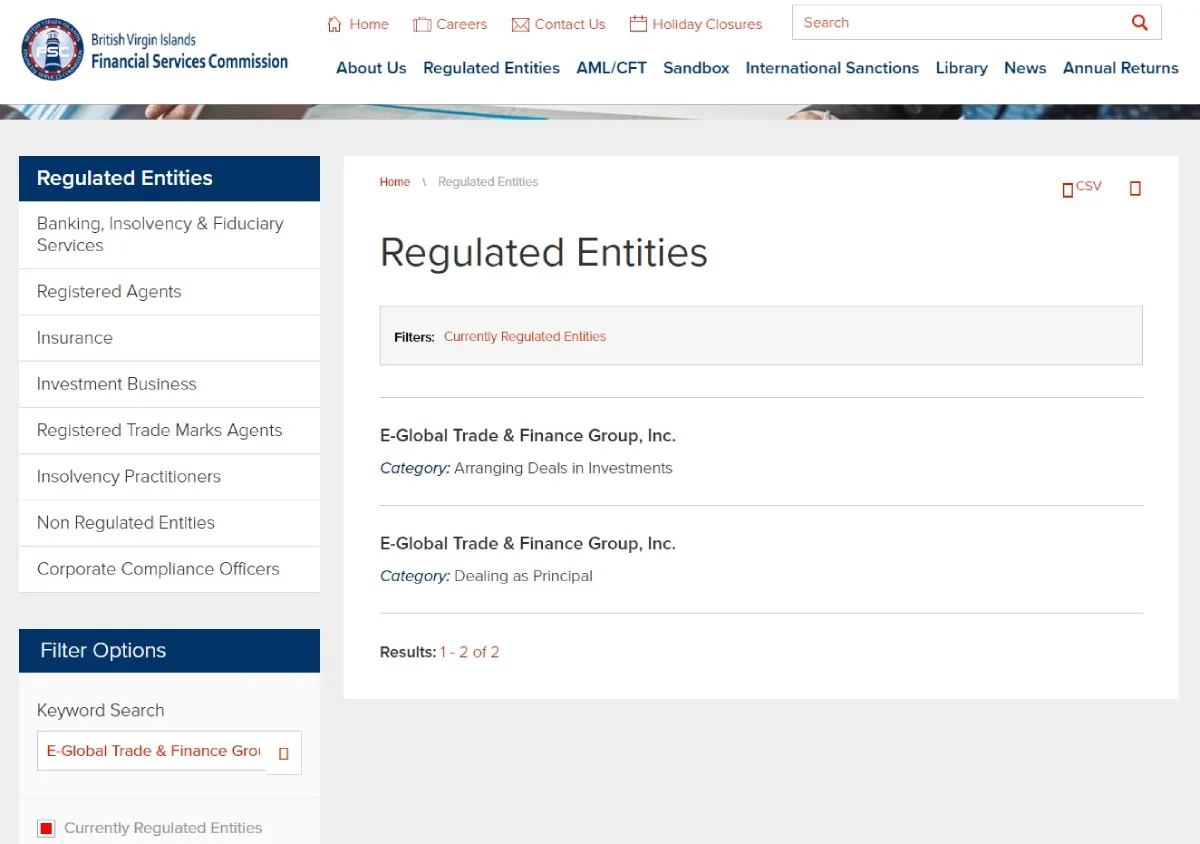1200x844 pixels.
Task: Click the FSC lighthouse logo
Action: coord(51,50)
